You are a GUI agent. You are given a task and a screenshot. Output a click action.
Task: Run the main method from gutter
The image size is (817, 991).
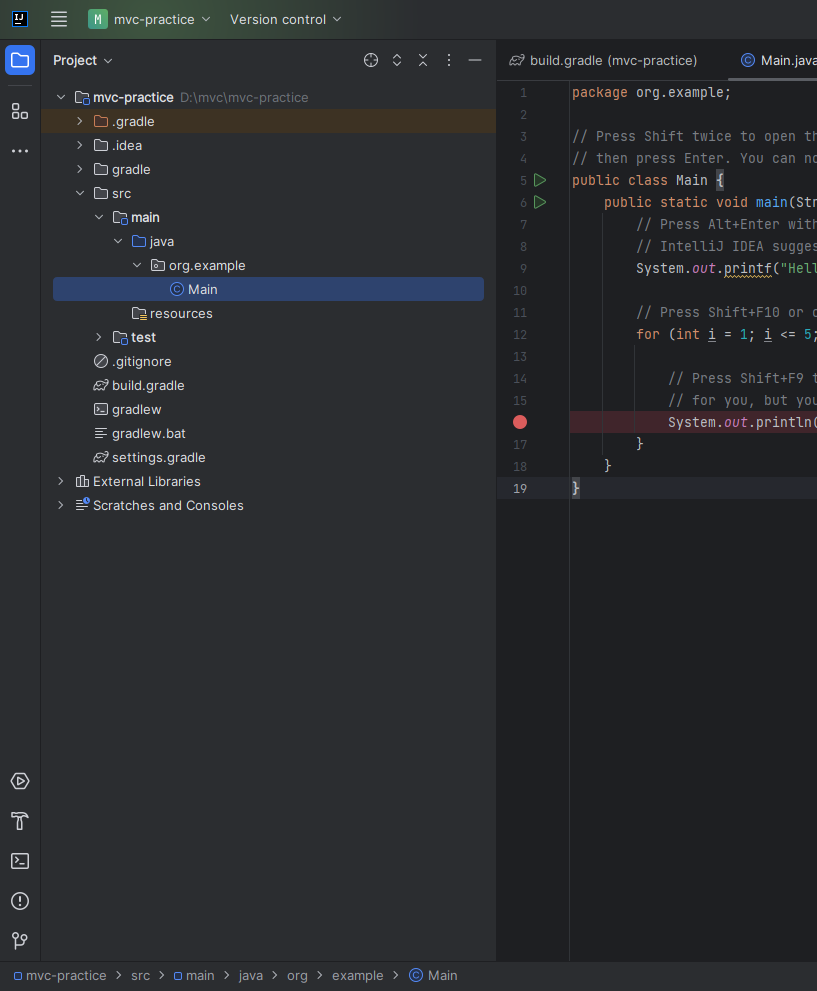[x=540, y=202]
